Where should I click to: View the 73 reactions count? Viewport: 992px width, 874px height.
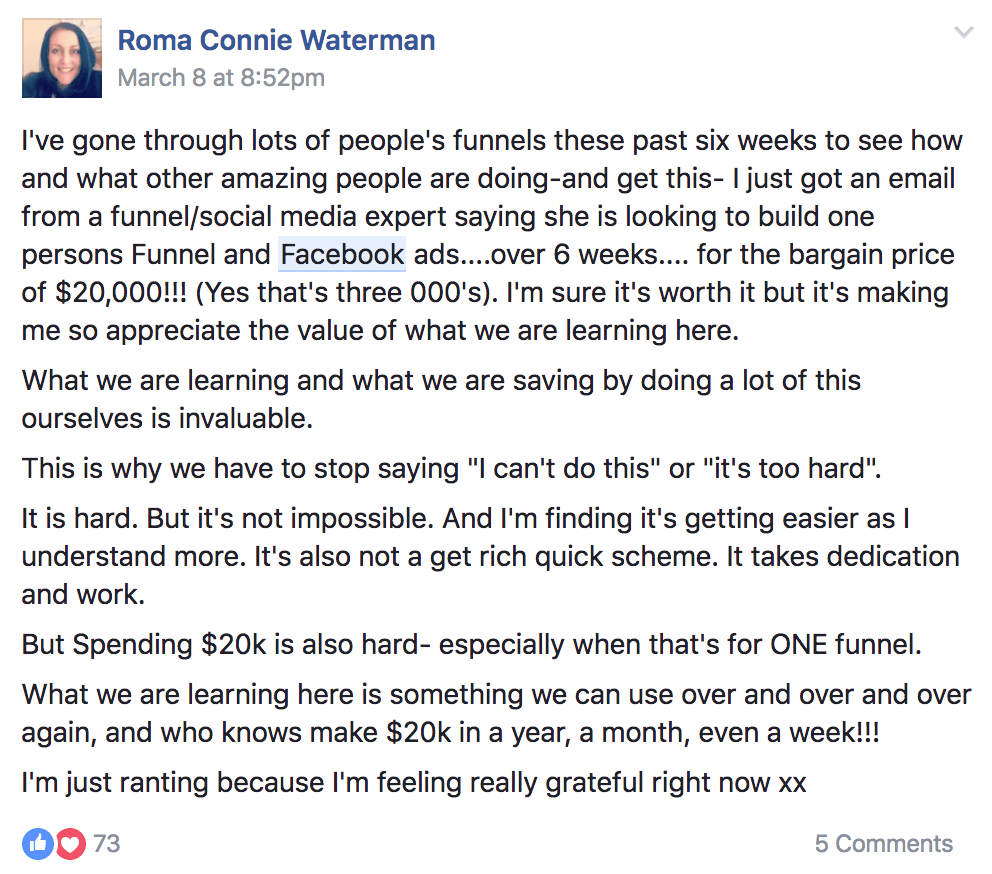pyautogui.click(x=106, y=844)
